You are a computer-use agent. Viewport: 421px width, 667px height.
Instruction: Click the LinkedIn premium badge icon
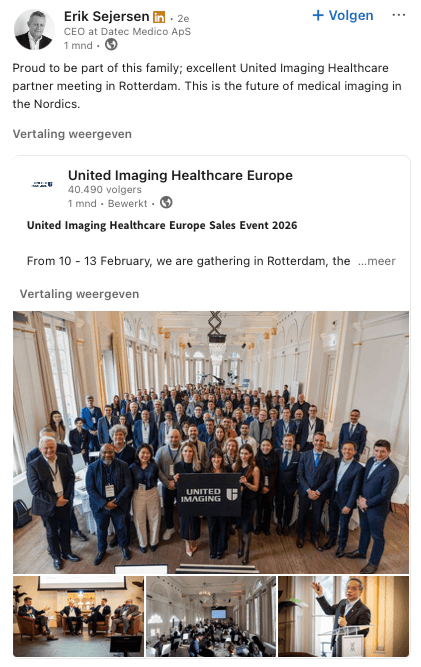pos(159,17)
